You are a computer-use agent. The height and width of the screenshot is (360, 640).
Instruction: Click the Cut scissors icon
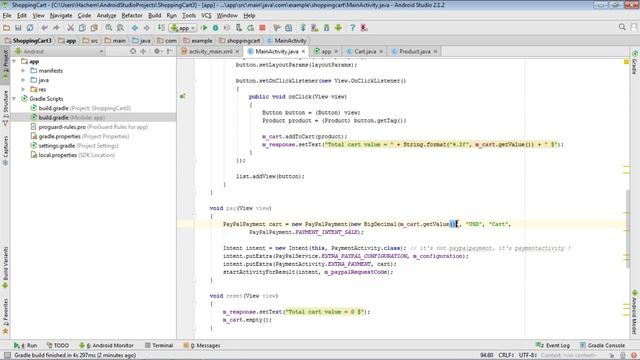pyautogui.click(x=71, y=28)
